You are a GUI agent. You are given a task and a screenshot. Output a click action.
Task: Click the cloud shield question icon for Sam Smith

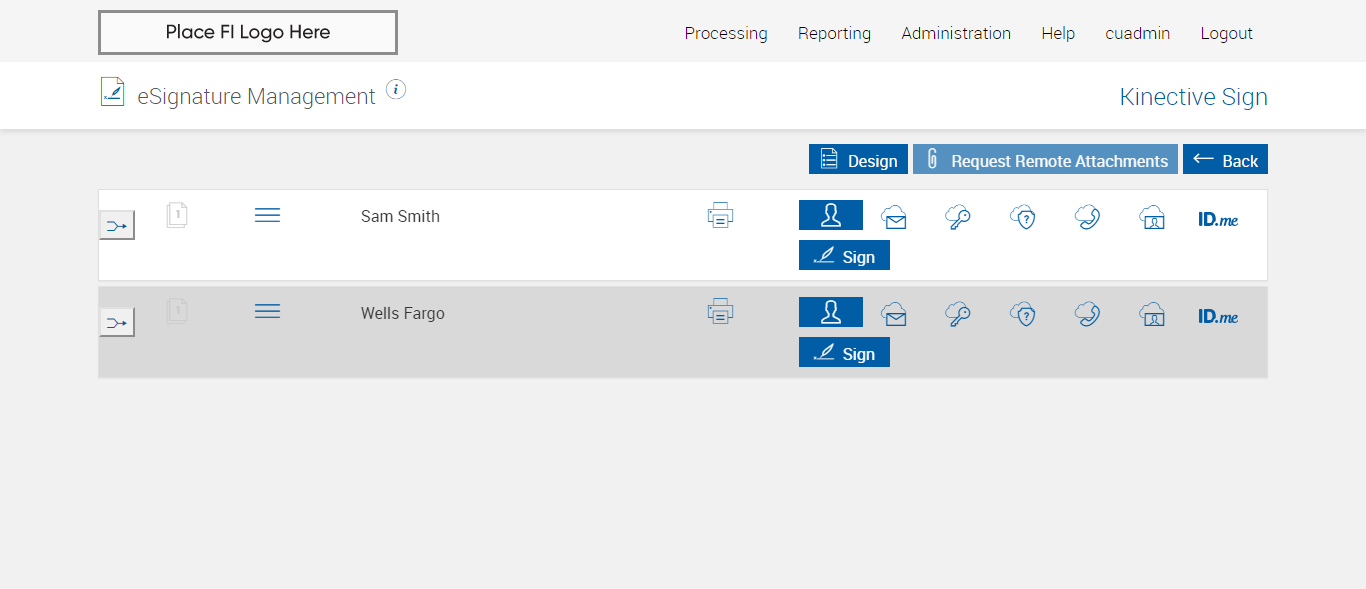tap(1022, 217)
